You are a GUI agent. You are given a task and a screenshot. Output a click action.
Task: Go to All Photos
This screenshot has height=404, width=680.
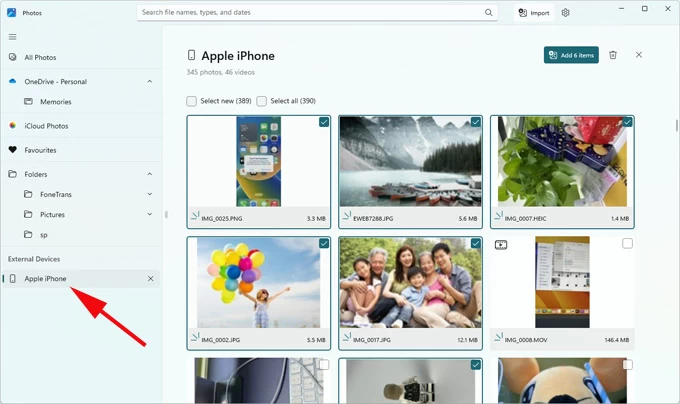[40, 58]
